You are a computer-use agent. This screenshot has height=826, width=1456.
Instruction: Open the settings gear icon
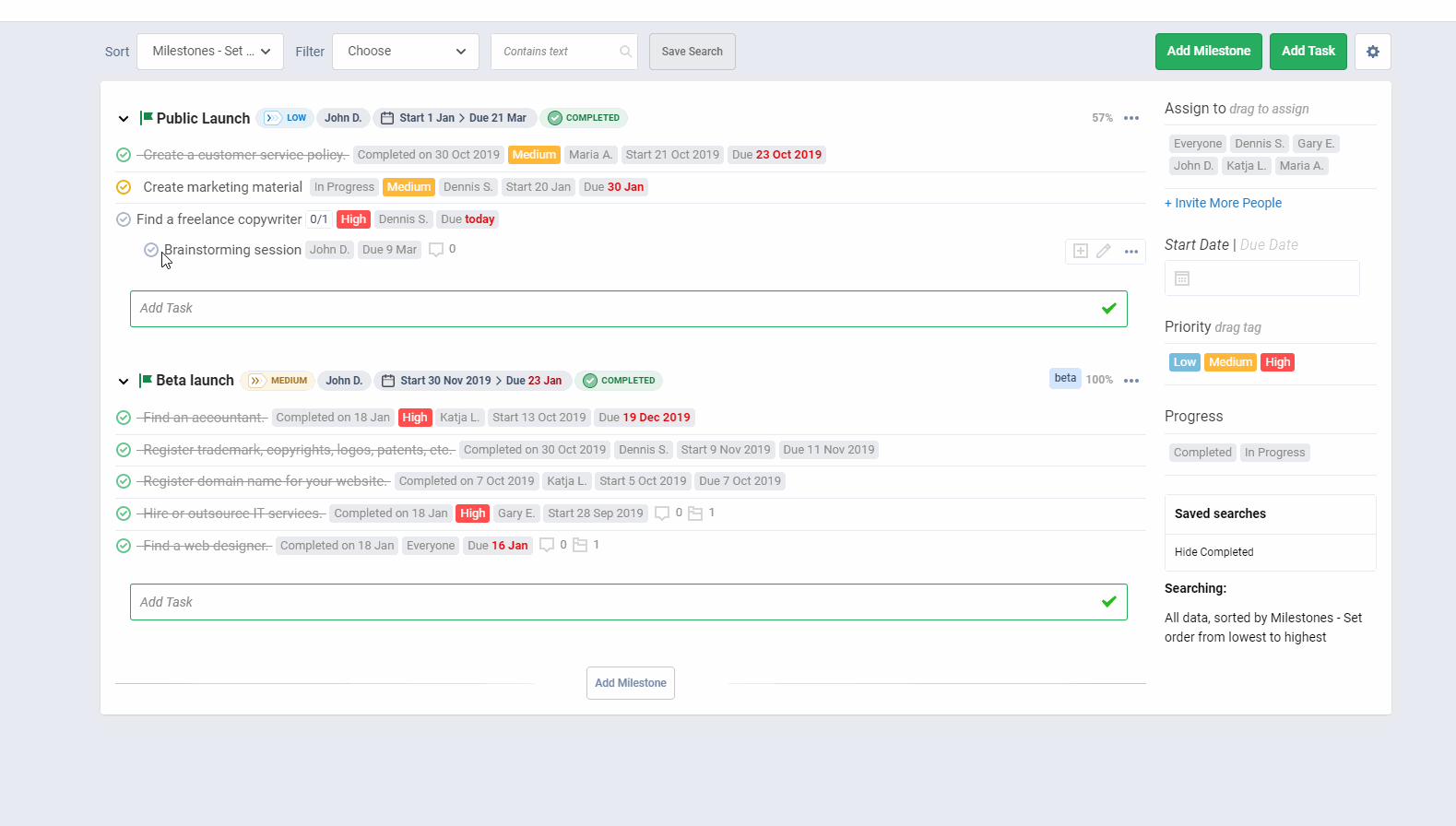tap(1372, 52)
